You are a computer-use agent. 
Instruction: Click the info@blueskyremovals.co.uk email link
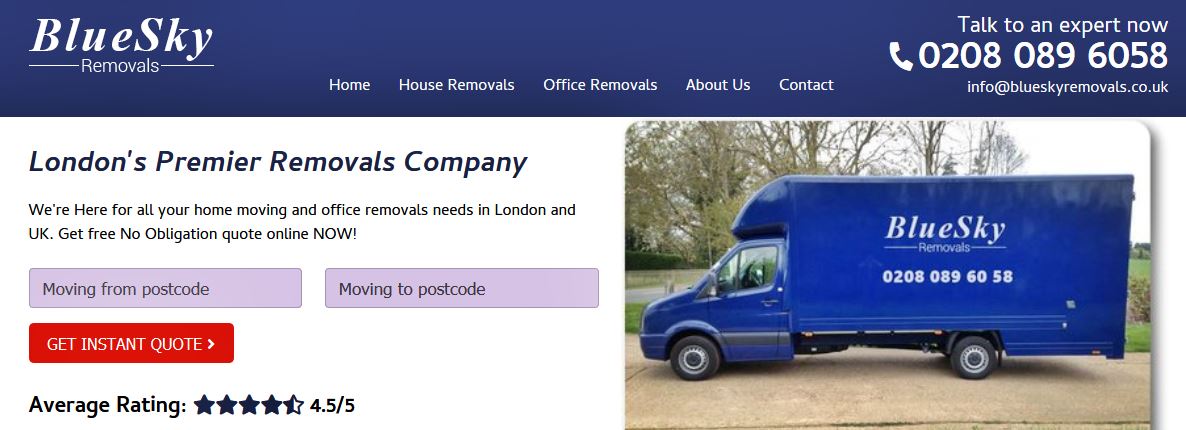click(1067, 87)
